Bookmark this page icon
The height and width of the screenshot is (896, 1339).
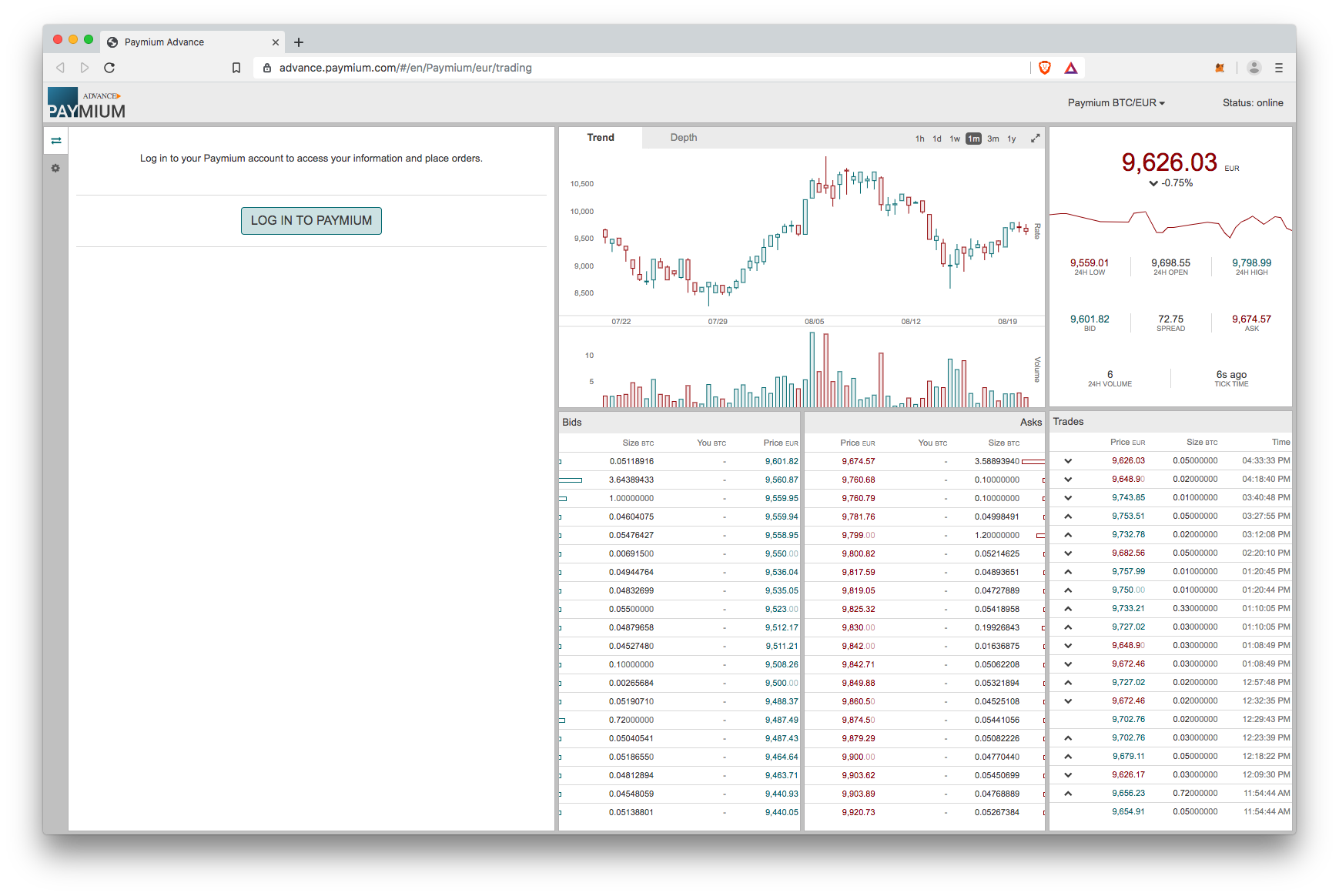pos(236,68)
